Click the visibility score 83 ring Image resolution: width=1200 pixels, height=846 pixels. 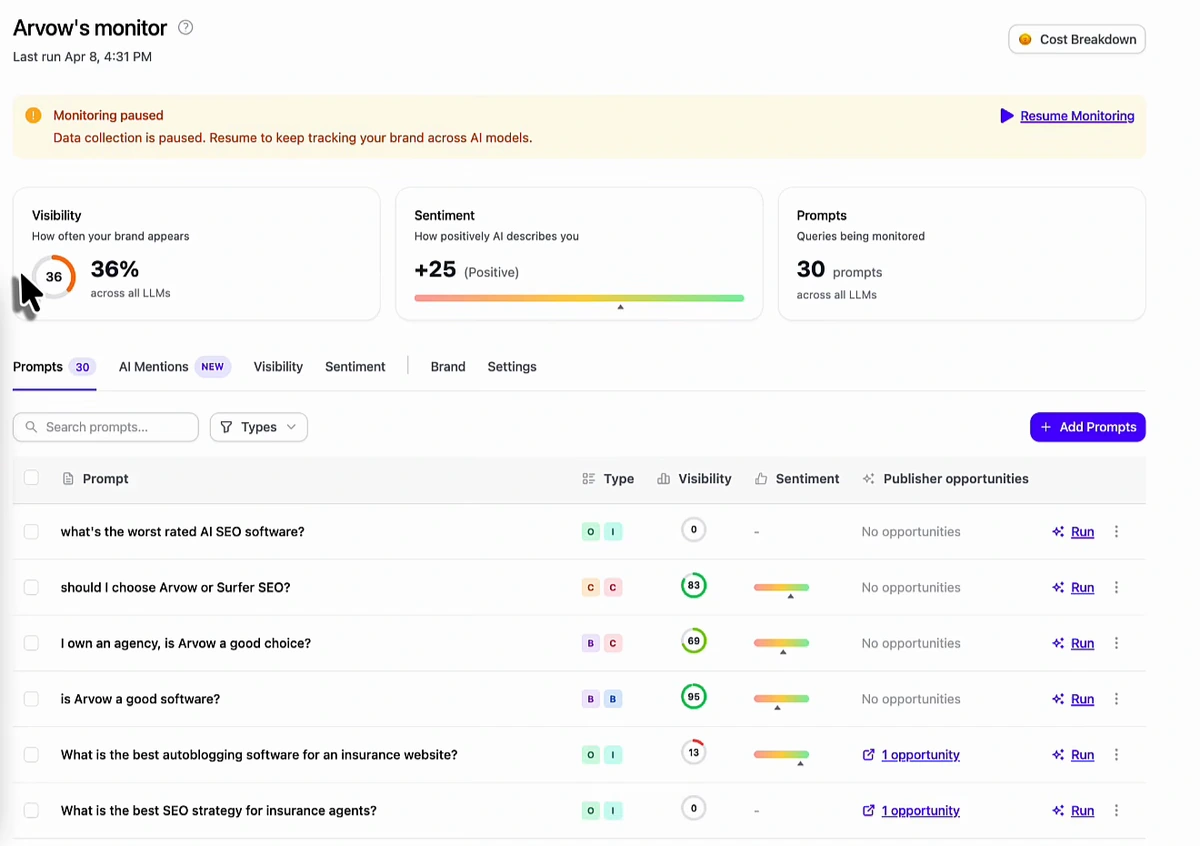[694, 586]
